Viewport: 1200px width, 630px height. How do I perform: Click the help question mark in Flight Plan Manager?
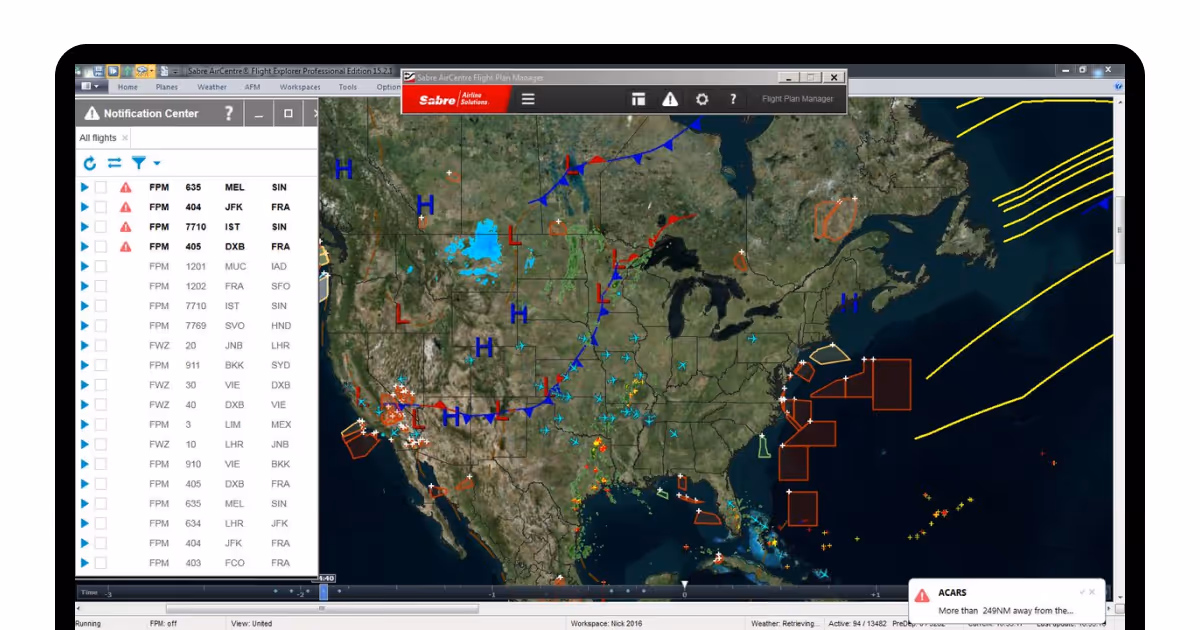click(733, 99)
